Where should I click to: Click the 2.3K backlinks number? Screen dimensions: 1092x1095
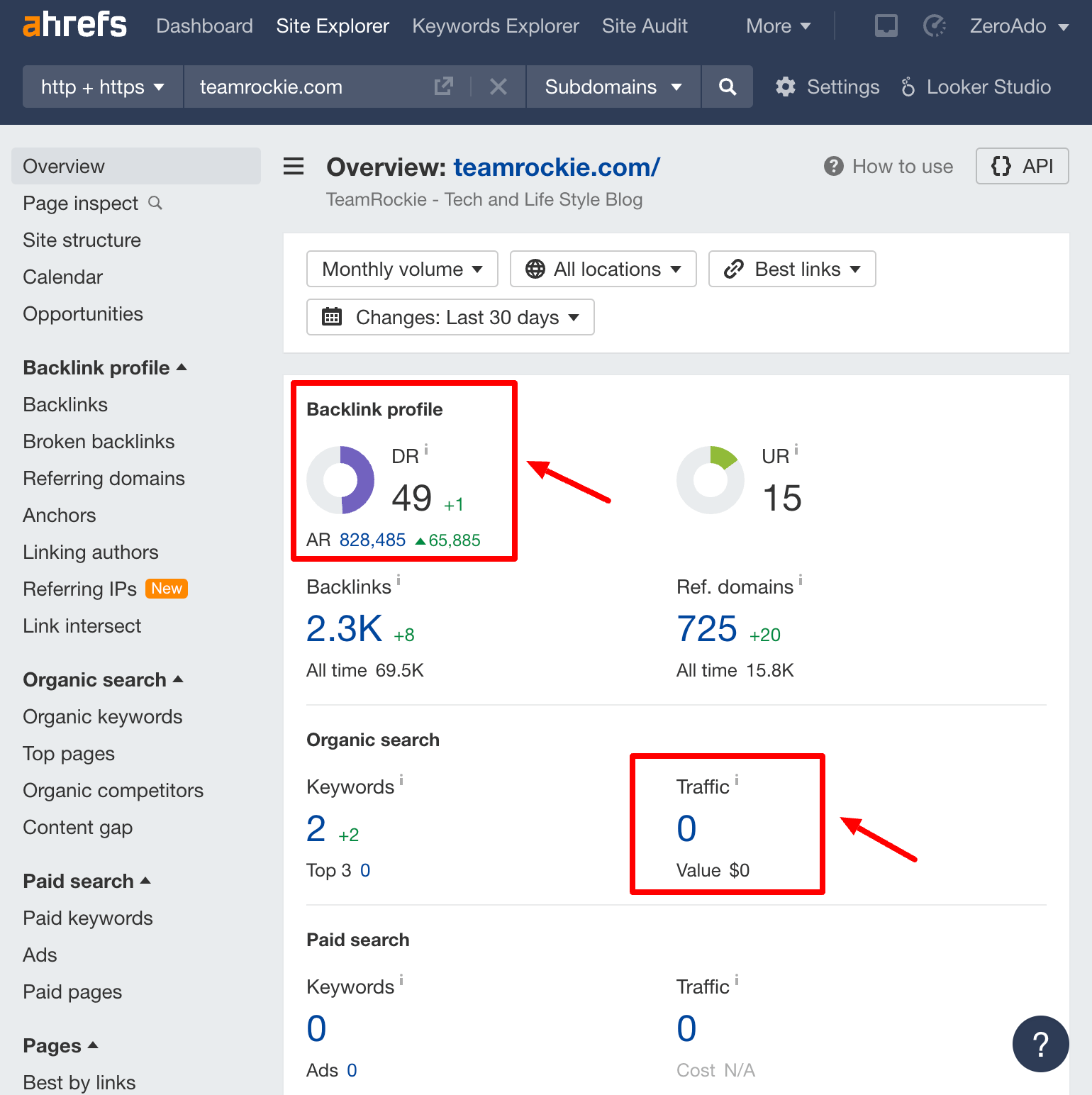click(344, 628)
